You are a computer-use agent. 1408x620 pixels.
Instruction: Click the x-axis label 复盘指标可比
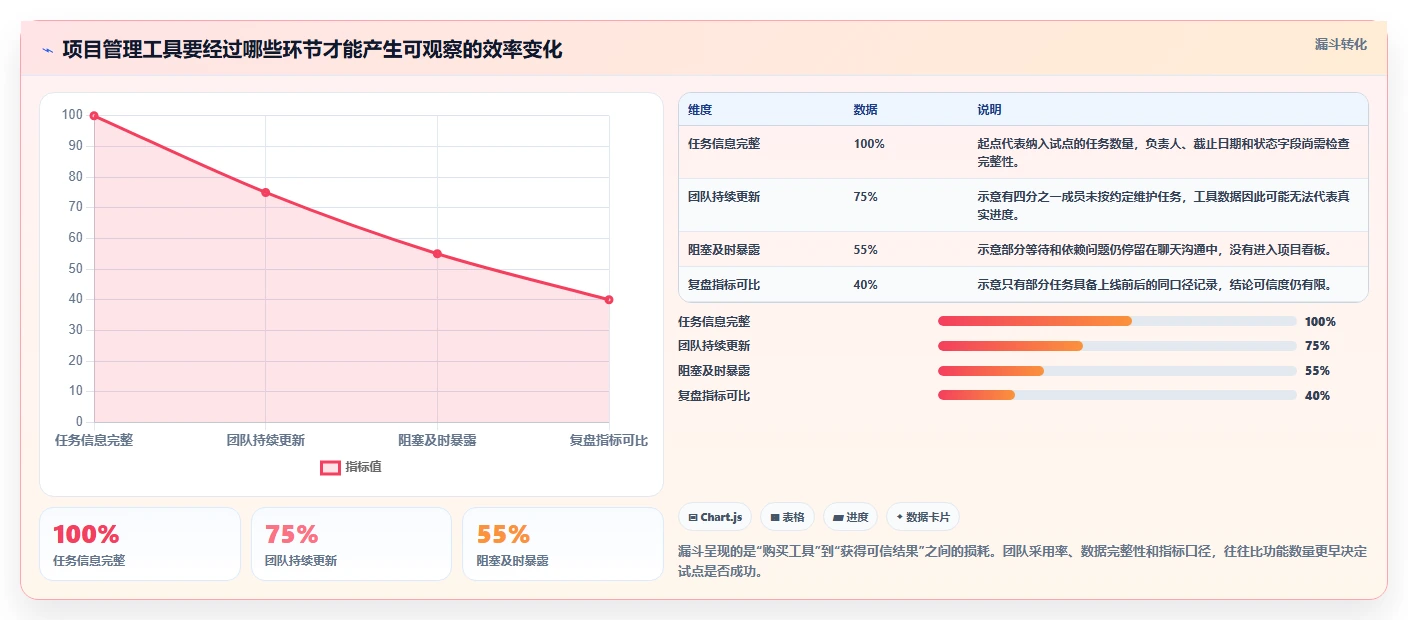608,440
